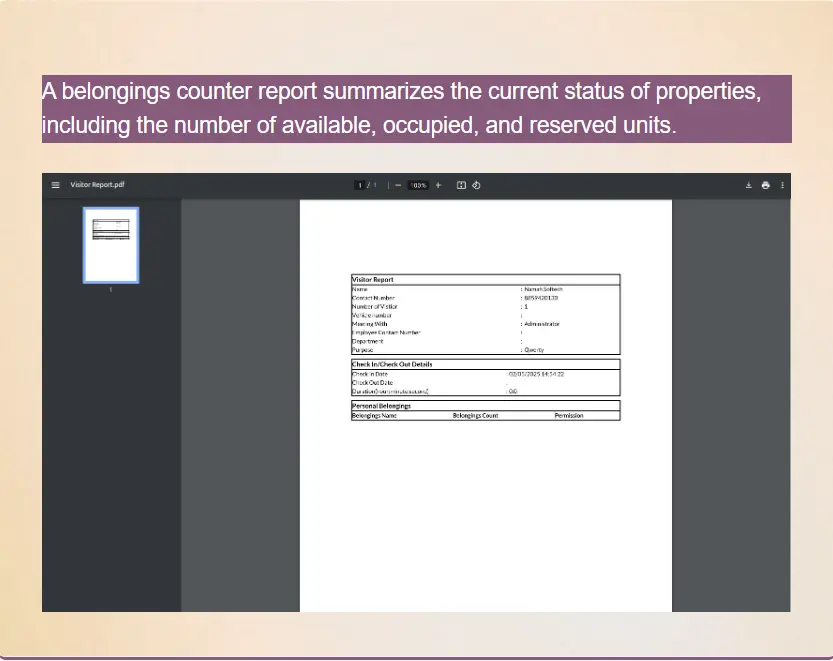Viewport: 833px width, 661px height.
Task: Click the Visitor Report.pdf file title
Action: pos(97,185)
